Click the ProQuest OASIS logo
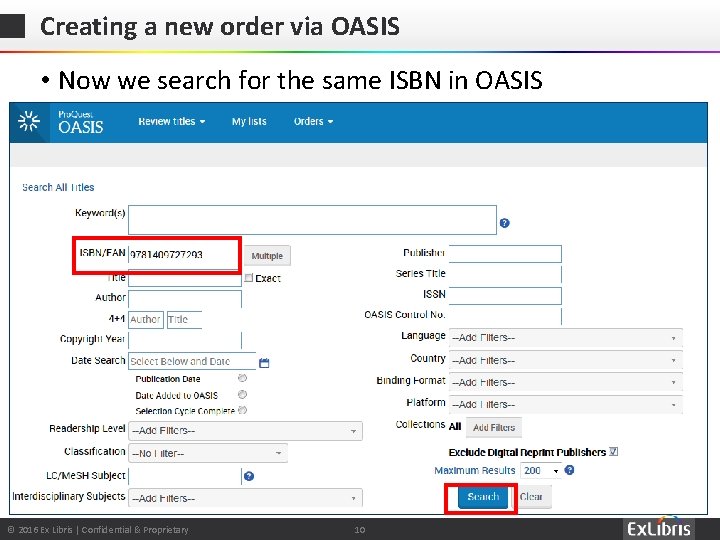This screenshot has width=720, height=540. (80, 122)
